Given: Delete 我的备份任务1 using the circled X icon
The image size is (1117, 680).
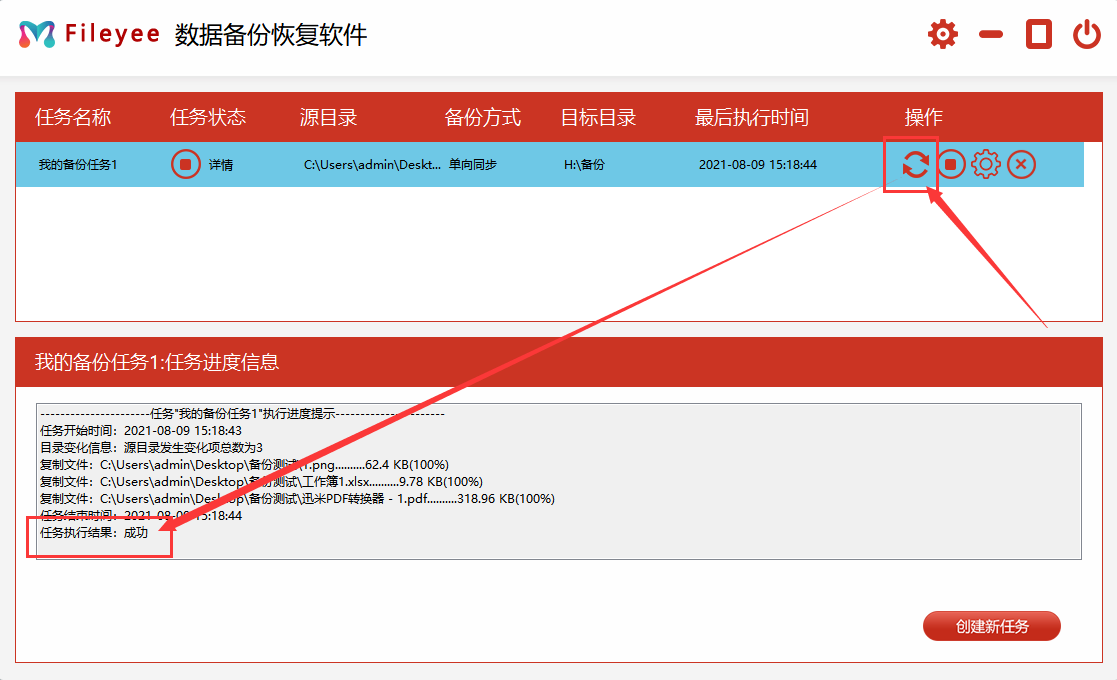Looking at the screenshot, I should pos(1021,164).
